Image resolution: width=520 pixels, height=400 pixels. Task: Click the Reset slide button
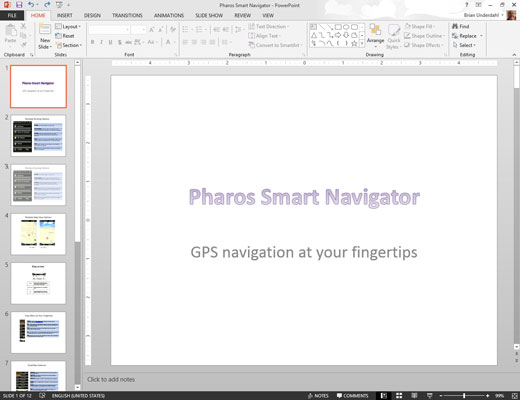point(65,36)
